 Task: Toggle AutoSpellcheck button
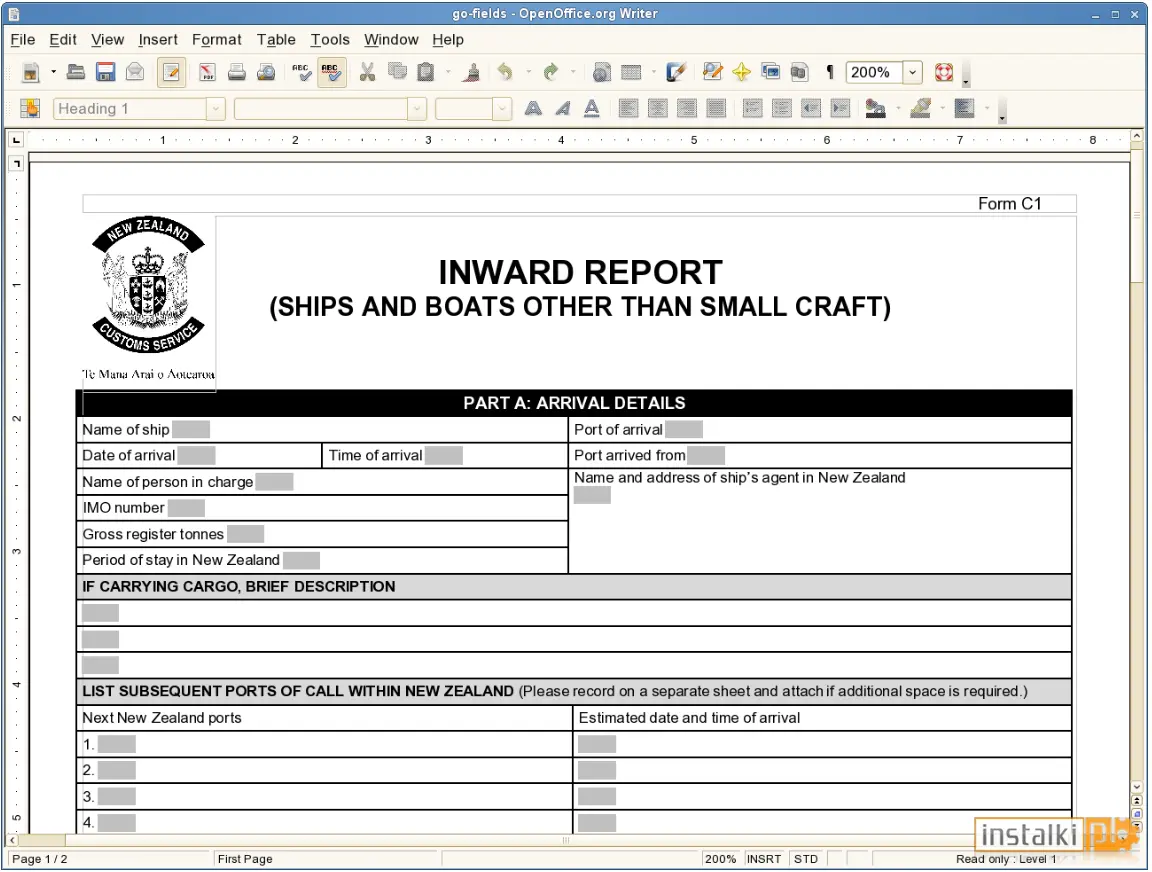[331, 72]
